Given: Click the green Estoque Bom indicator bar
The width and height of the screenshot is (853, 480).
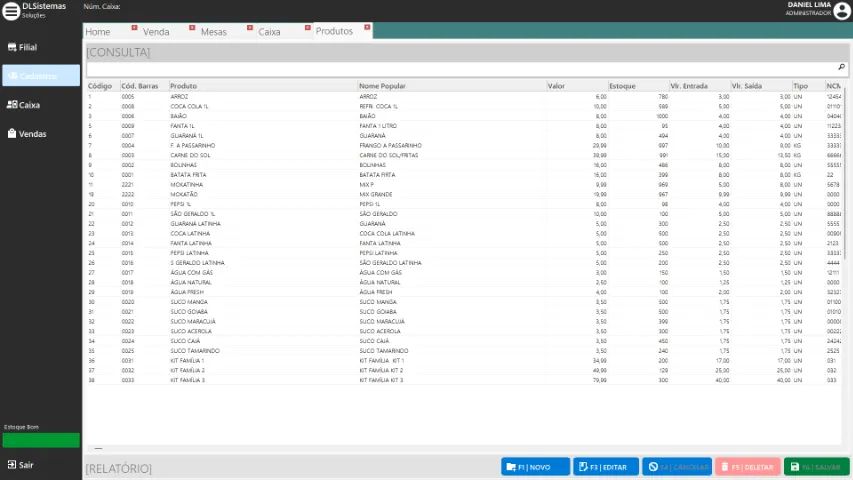Looking at the screenshot, I should click(41, 440).
